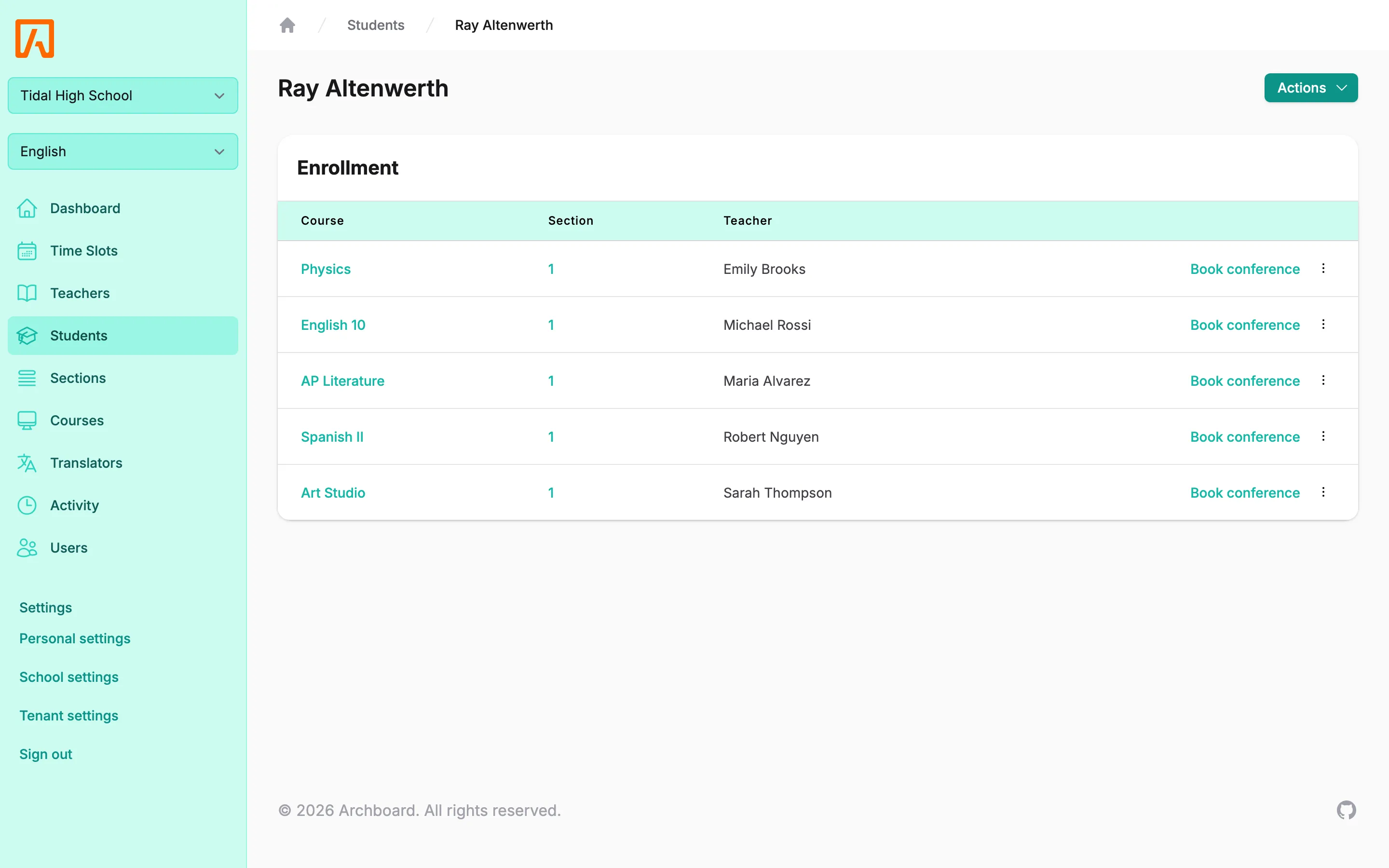Open the Actions dropdown button
The width and height of the screenshot is (1389, 868).
coord(1311,88)
